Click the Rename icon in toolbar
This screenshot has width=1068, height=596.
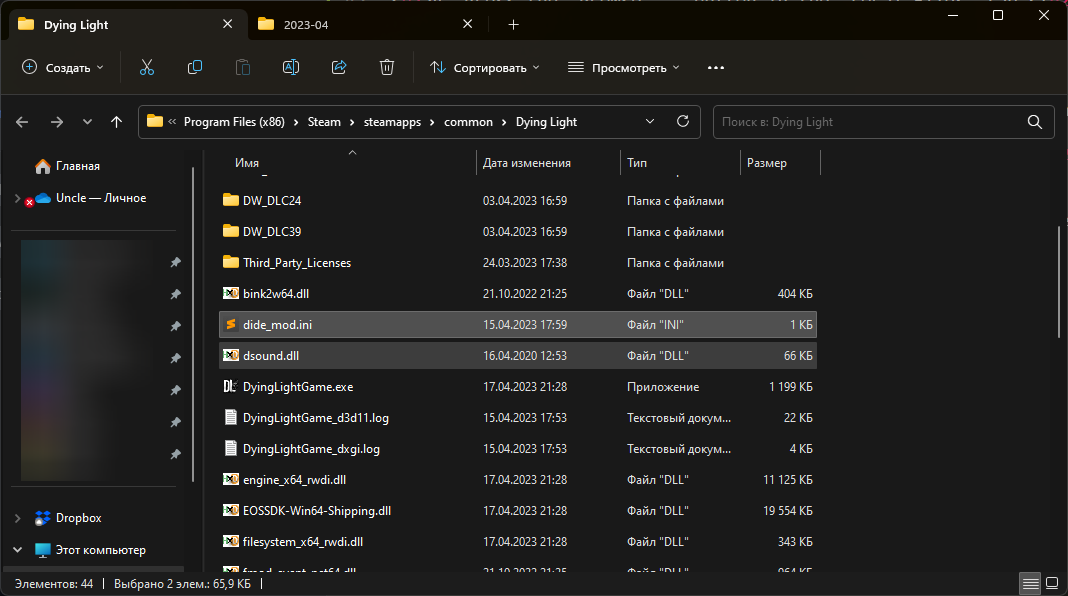[291, 67]
